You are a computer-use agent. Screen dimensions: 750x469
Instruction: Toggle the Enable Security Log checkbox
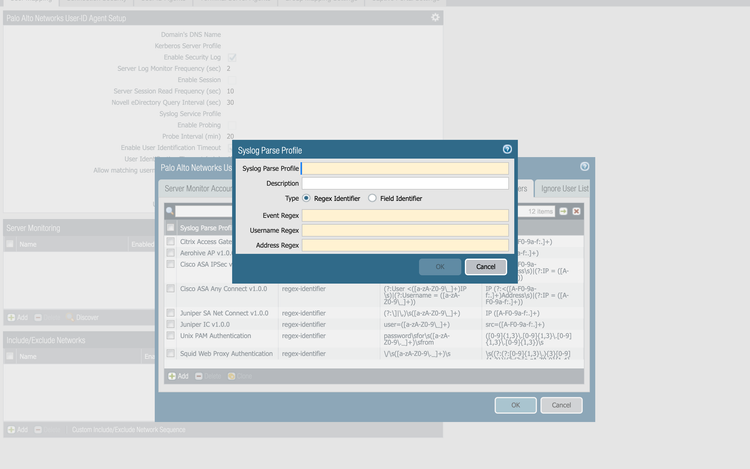click(232, 57)
